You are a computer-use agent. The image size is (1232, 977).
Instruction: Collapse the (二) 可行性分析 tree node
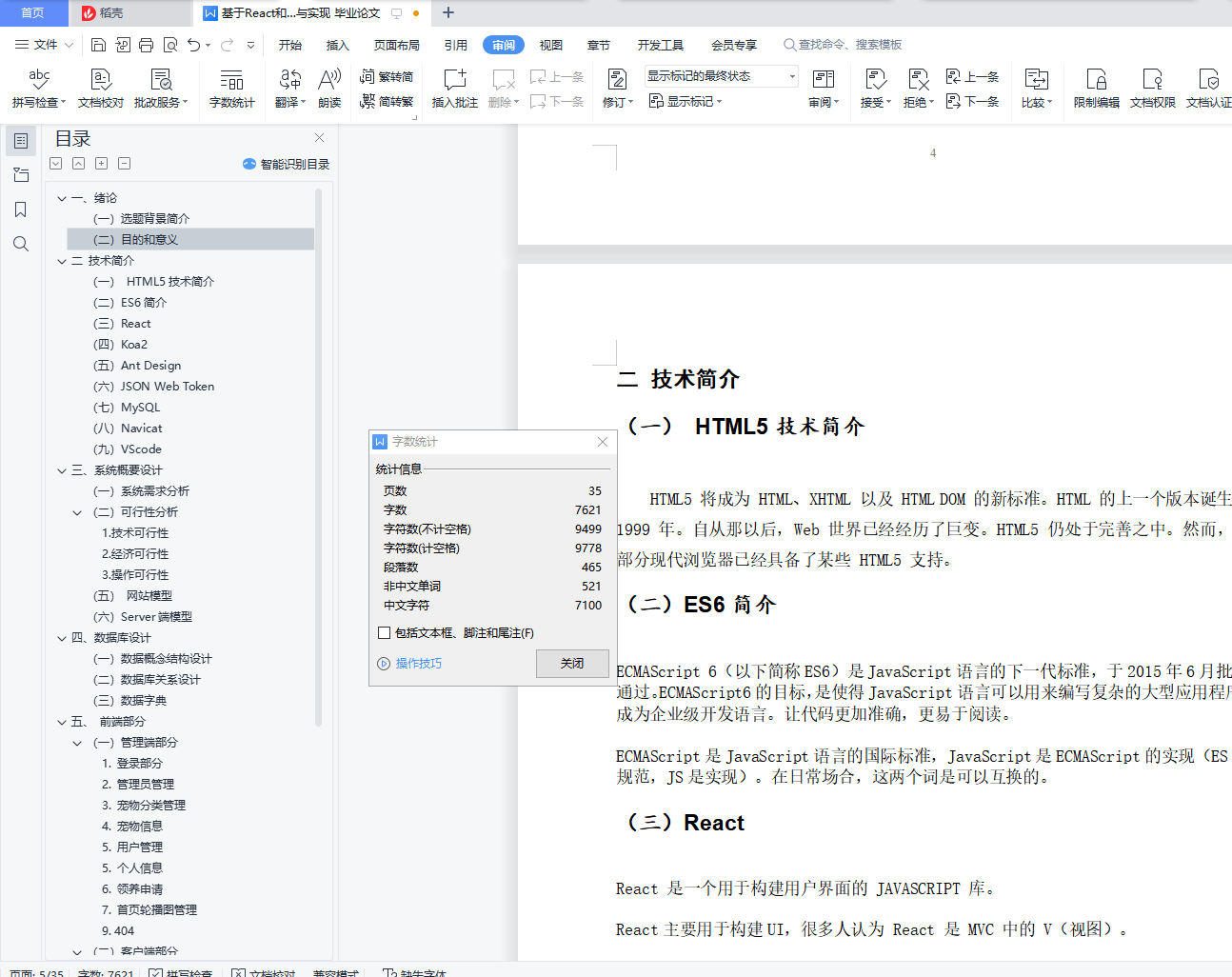(78, 512)
